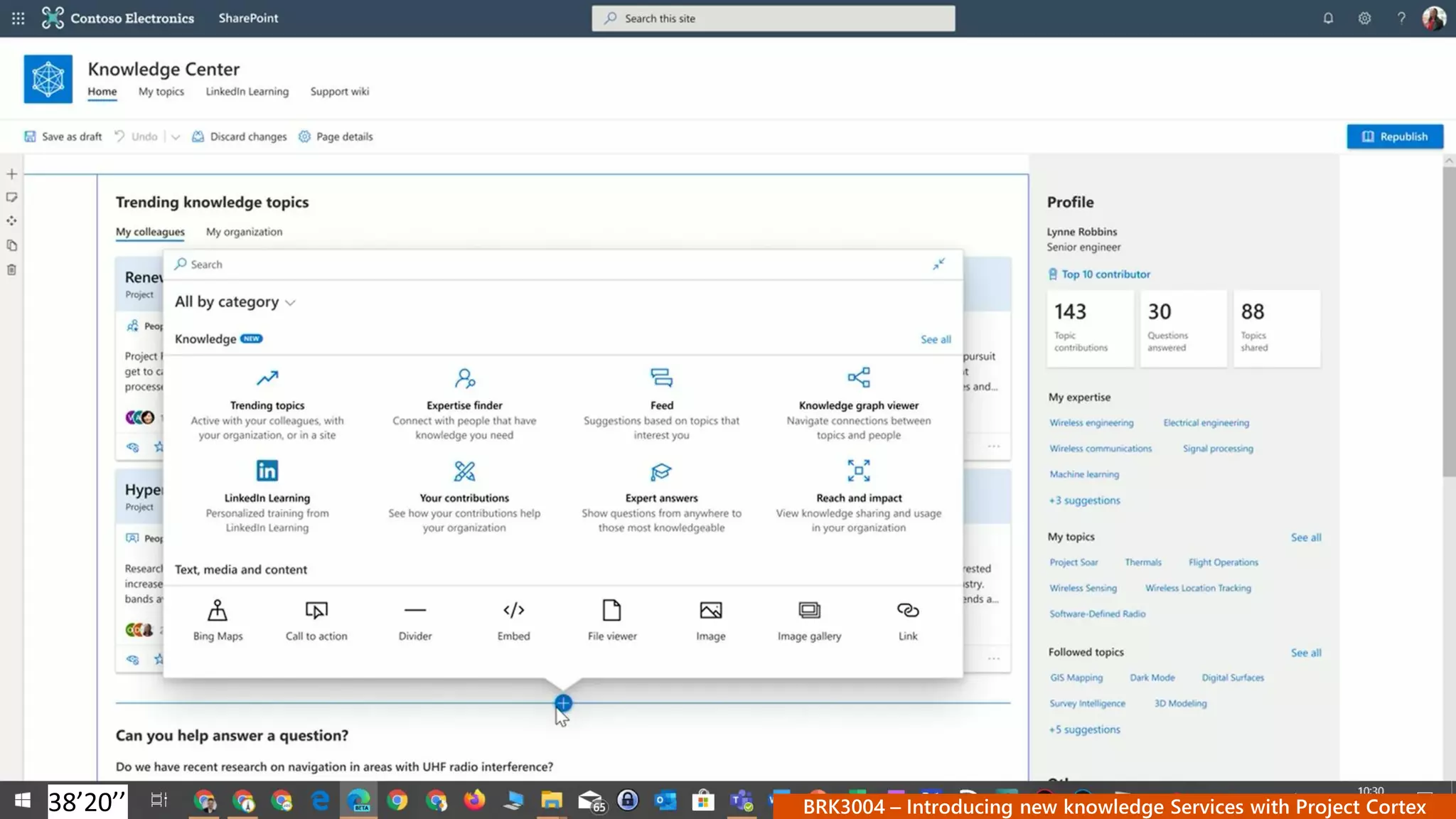The width and height of the screenshot is (1456, 819).
Task: Open the Undo options chevron
Action: click(x=176, y=136)
